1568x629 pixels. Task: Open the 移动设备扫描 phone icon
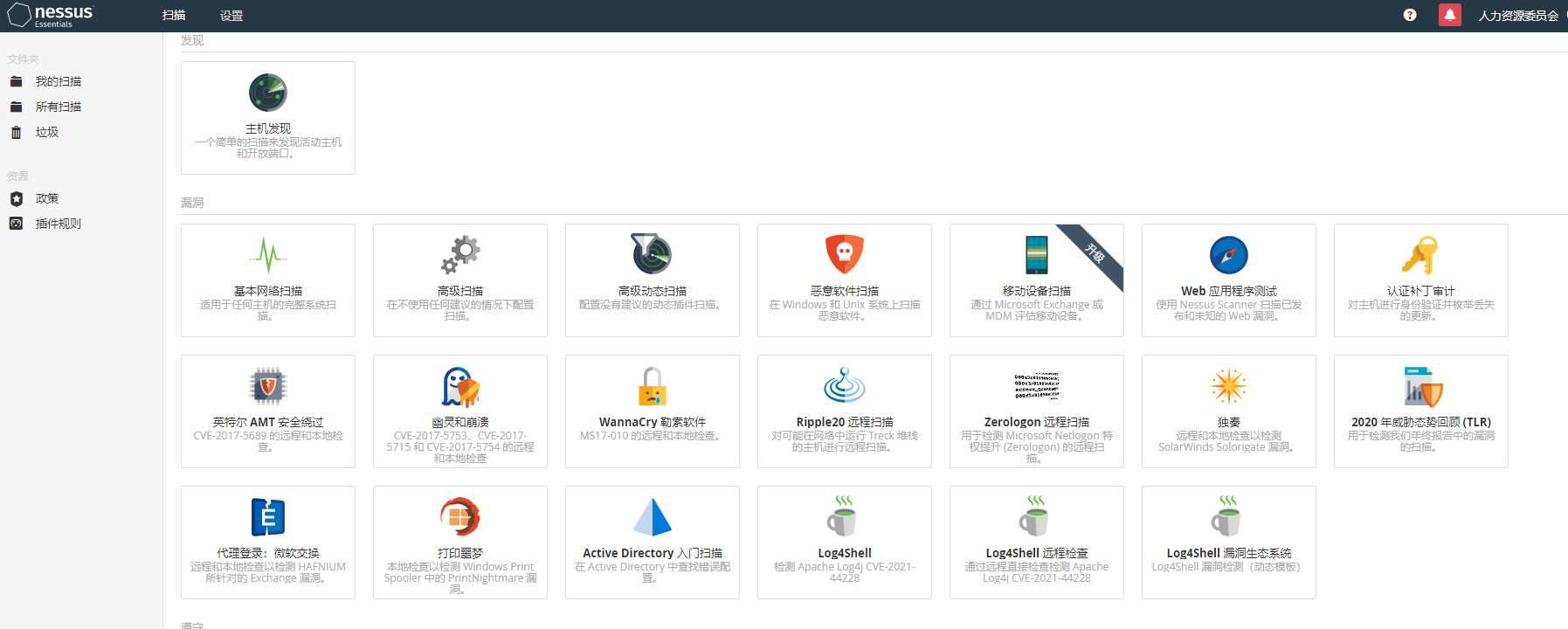point(1037,255)
